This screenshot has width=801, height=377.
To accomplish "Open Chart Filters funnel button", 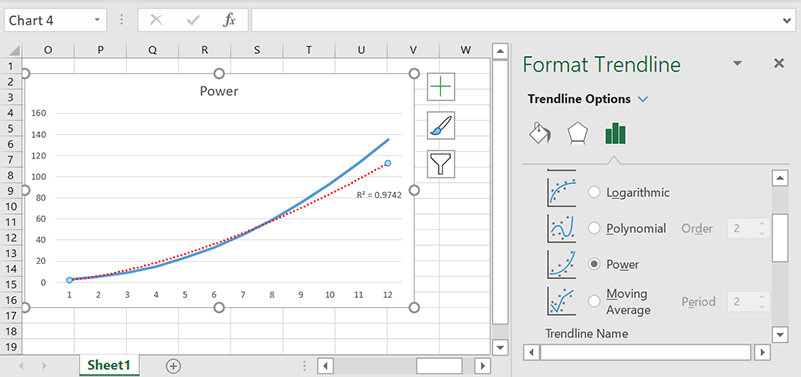I will pos(441,164).
